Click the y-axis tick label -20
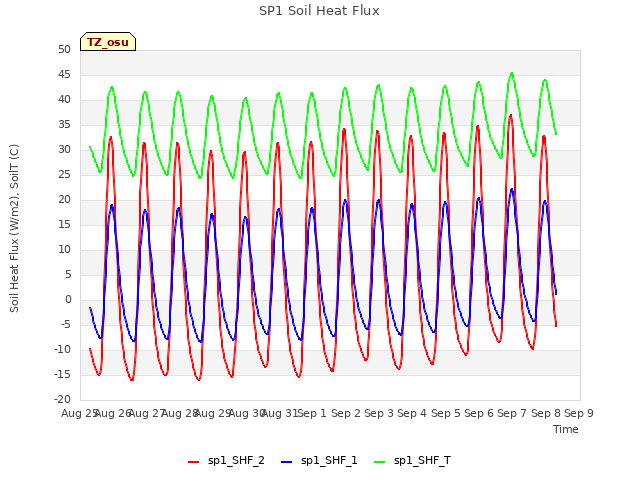This screenshot has width=640, height=480. coord(63,400)
